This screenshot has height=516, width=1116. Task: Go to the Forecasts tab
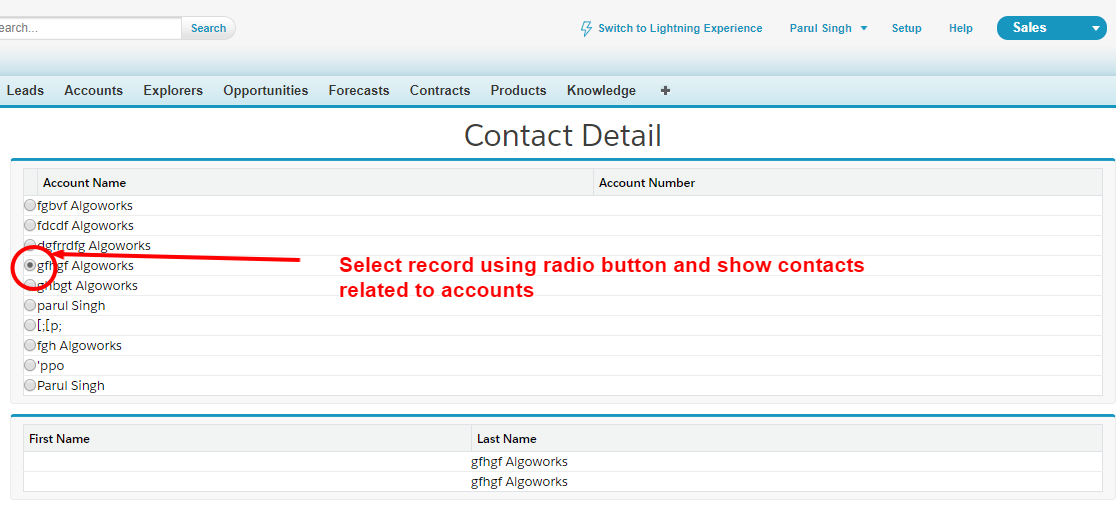click(358, 90)
